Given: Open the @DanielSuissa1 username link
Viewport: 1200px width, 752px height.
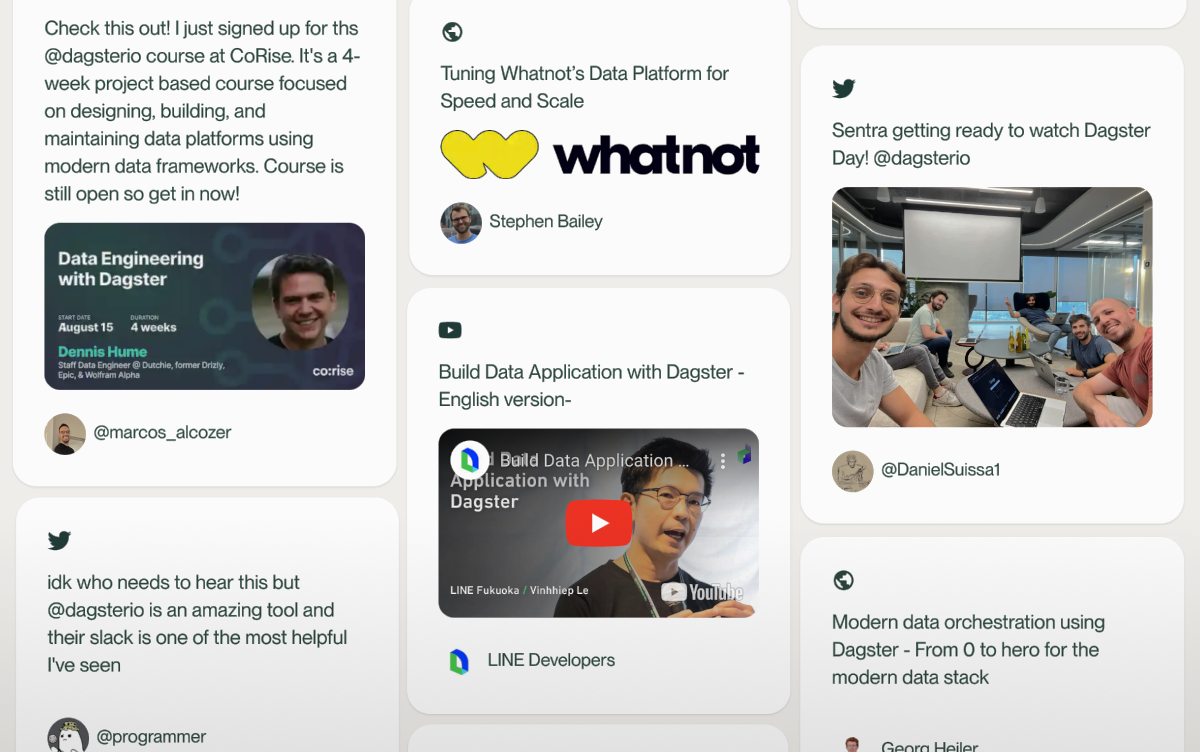Looking at the screenshot, I should pos(940,470).
